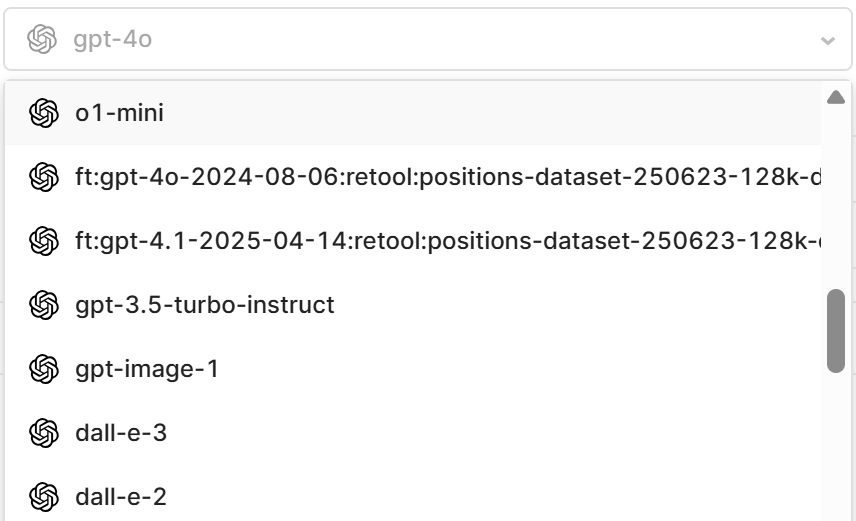The width and height of the screenshot is (856, 521).
Task: Click the OpenAI icon beside dall-e-3
Action: coord(44,433)
